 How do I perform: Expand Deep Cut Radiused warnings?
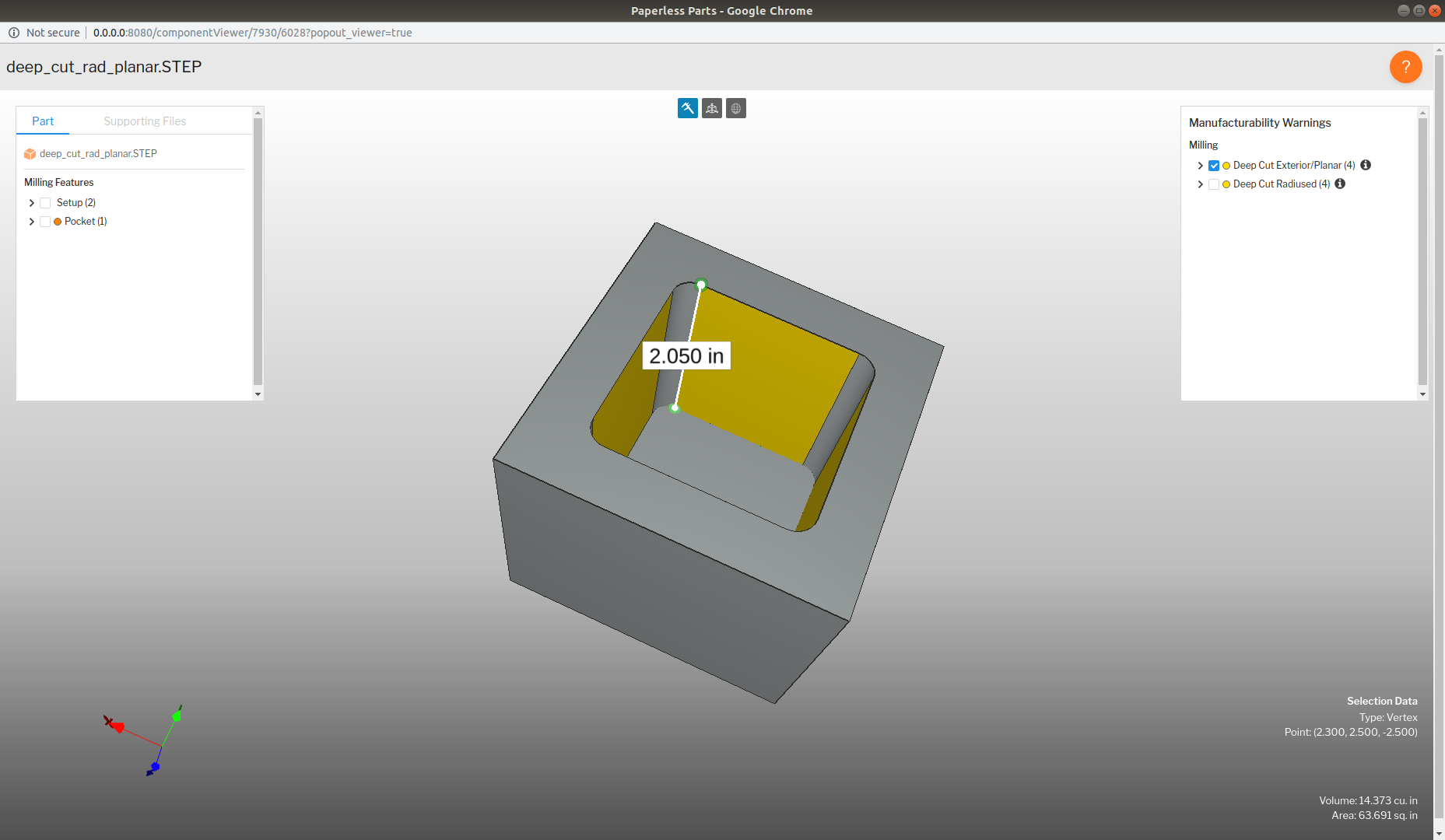tap(1200, 184)
